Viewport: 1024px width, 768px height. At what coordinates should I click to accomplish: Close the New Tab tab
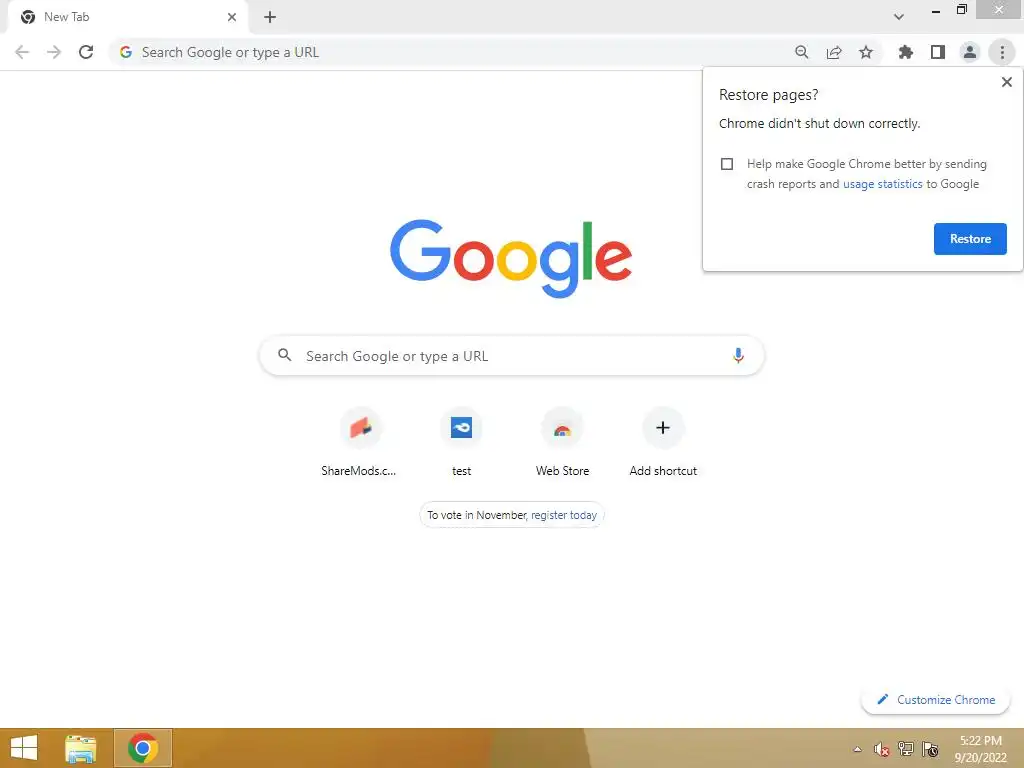click(x=232, y=17)
